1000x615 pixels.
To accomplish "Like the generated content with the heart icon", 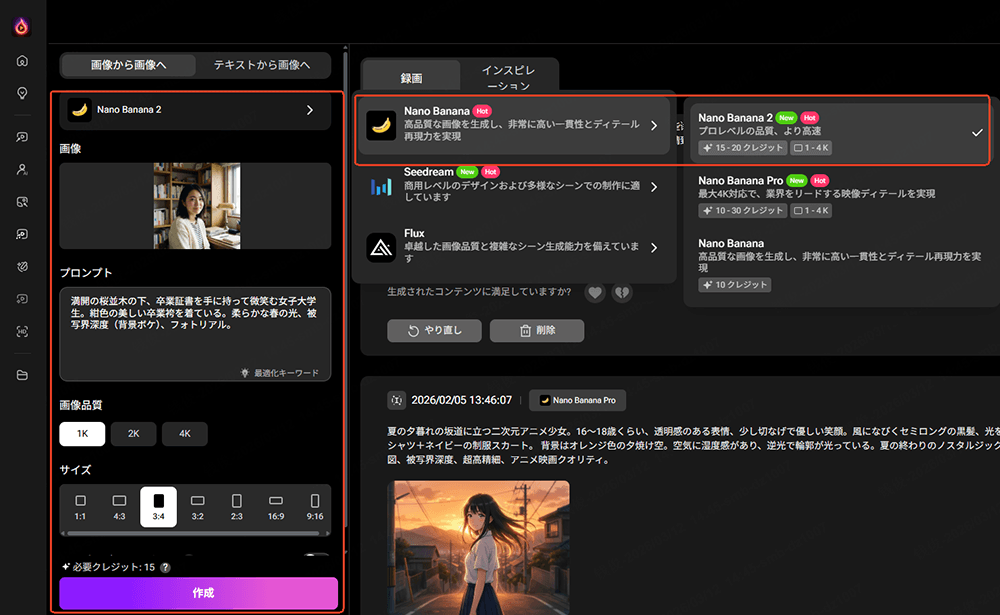I will (595, 293).
